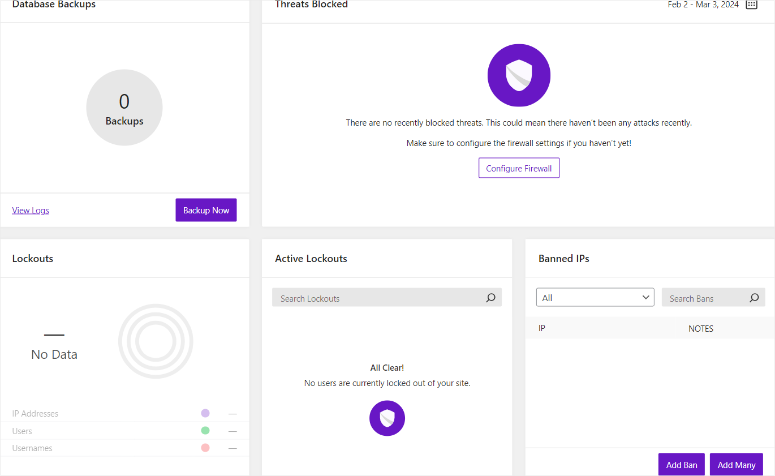Start a backup with Backup Now
The width and height of the screenshot is (775, 476).
[x=206, y=210]
